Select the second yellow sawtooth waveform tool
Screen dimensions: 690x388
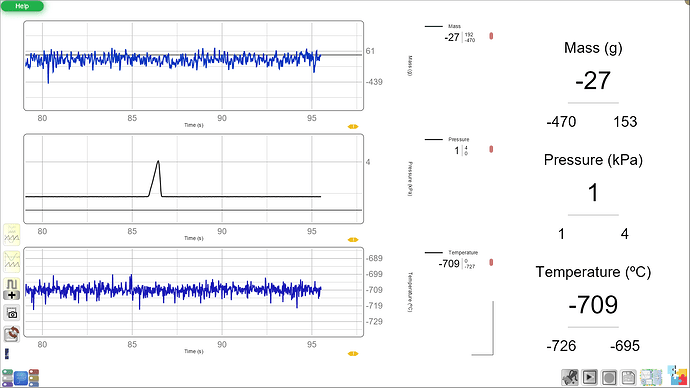(12, 261)
